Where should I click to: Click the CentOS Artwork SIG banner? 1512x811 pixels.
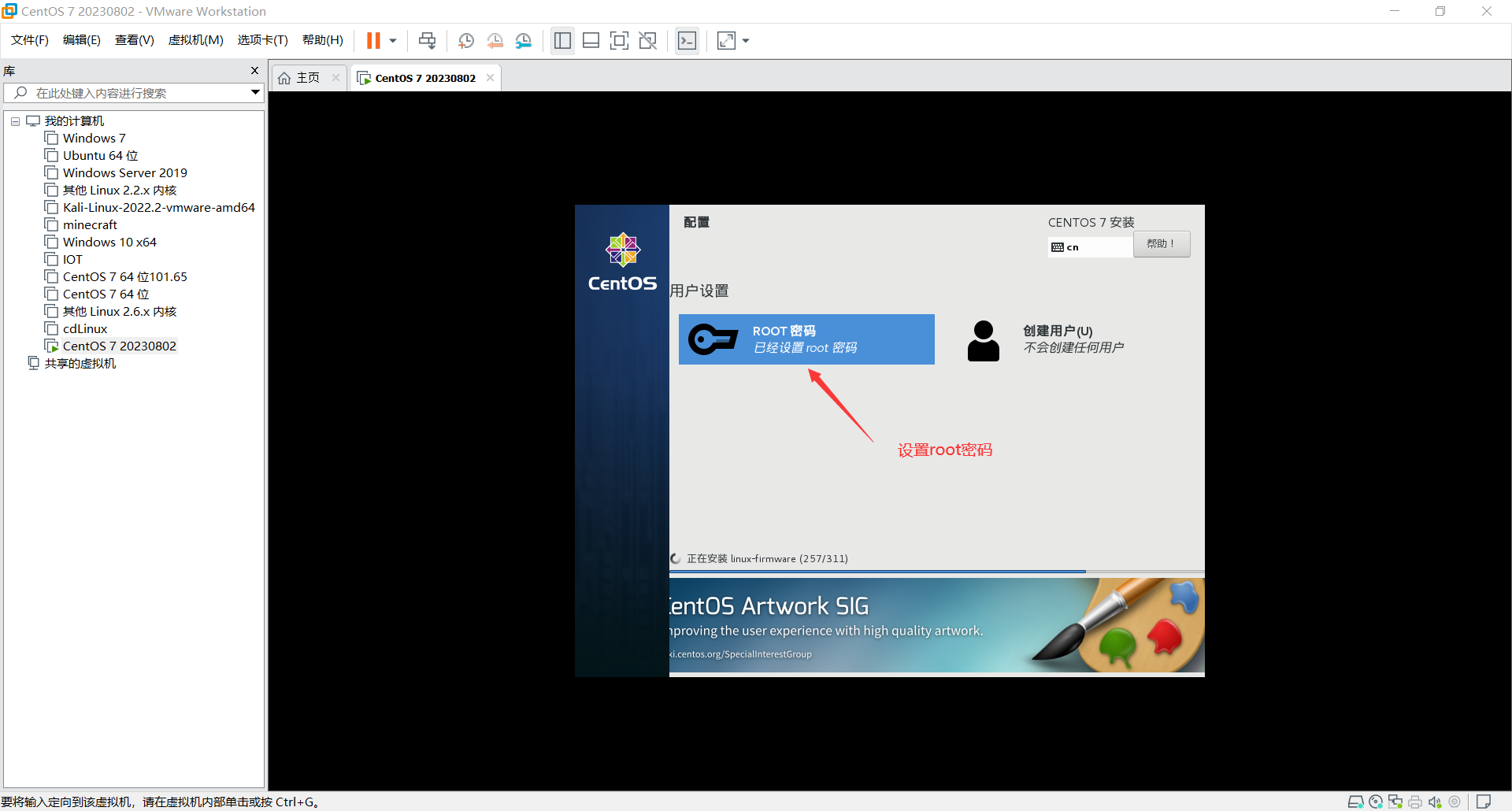tap(936, 625)
